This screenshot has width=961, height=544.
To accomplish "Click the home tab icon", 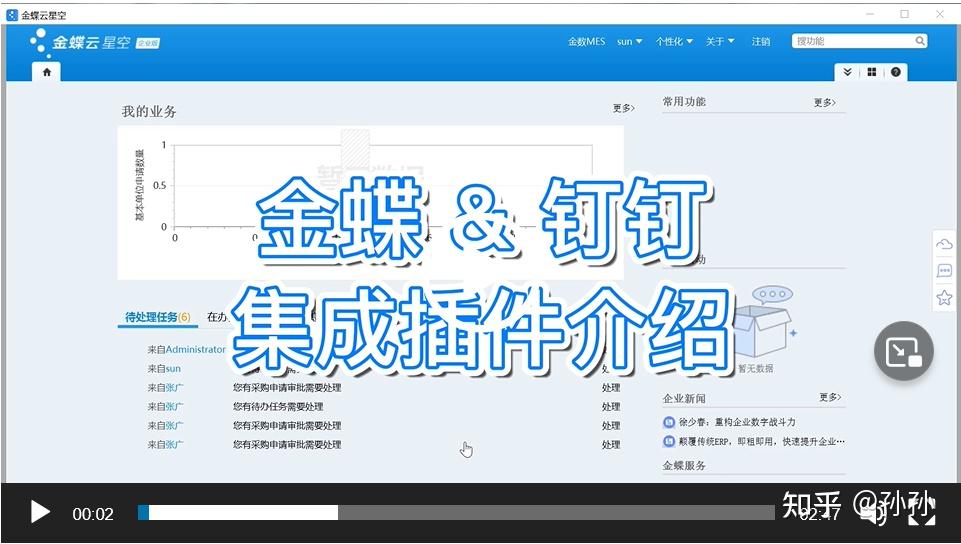I will point(47,72).
